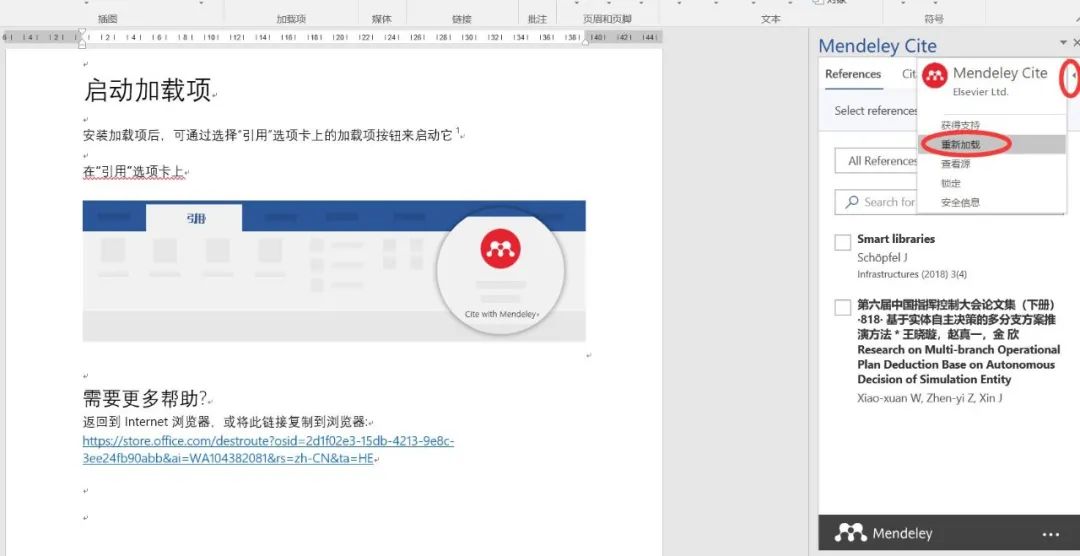Click the red Mendeley Cite logo in the flyout

tap(935, 75)
